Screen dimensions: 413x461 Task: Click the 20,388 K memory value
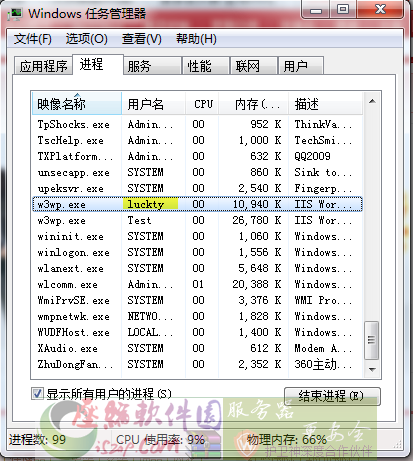pos(257,284)
